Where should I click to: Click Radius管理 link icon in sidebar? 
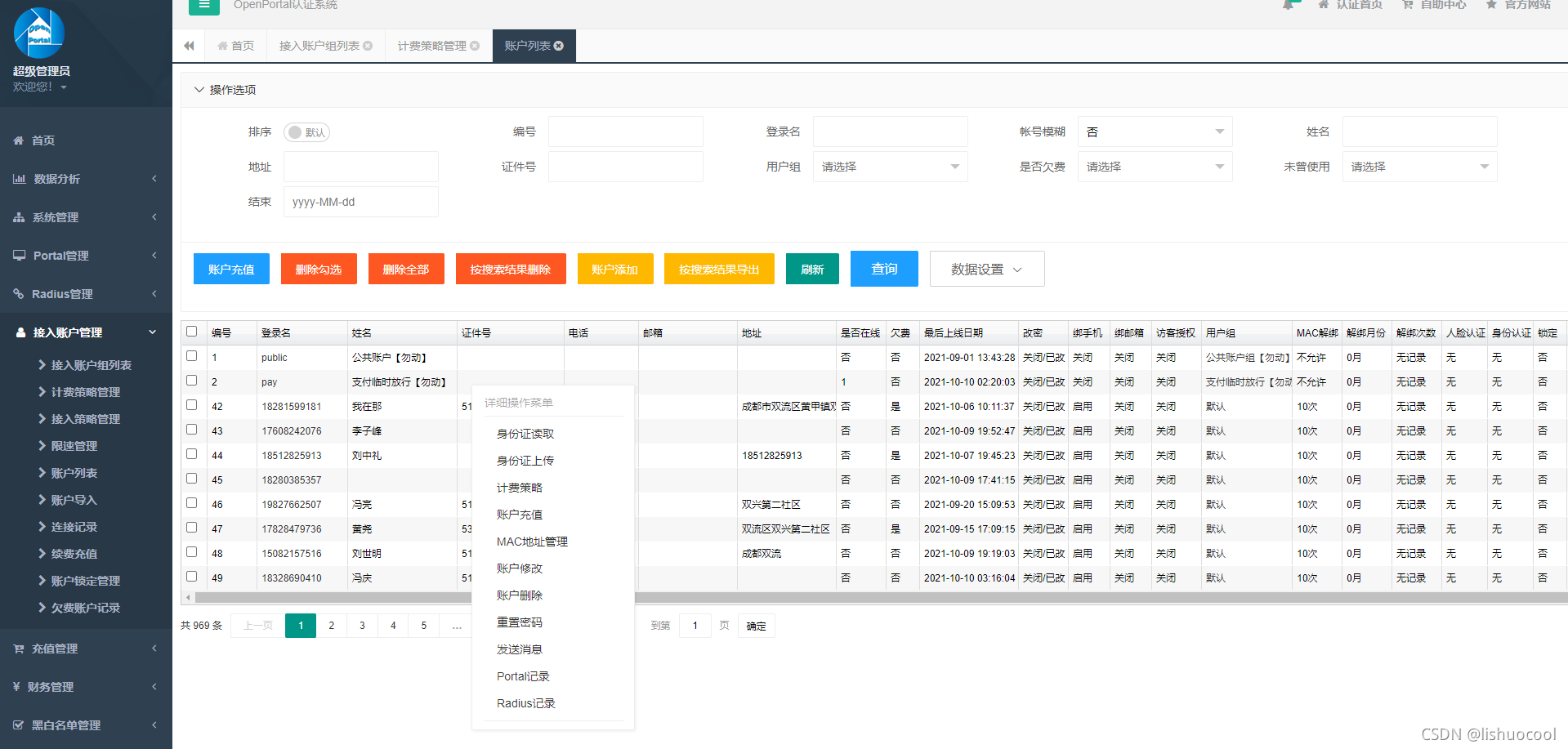(x=19, y=294)
